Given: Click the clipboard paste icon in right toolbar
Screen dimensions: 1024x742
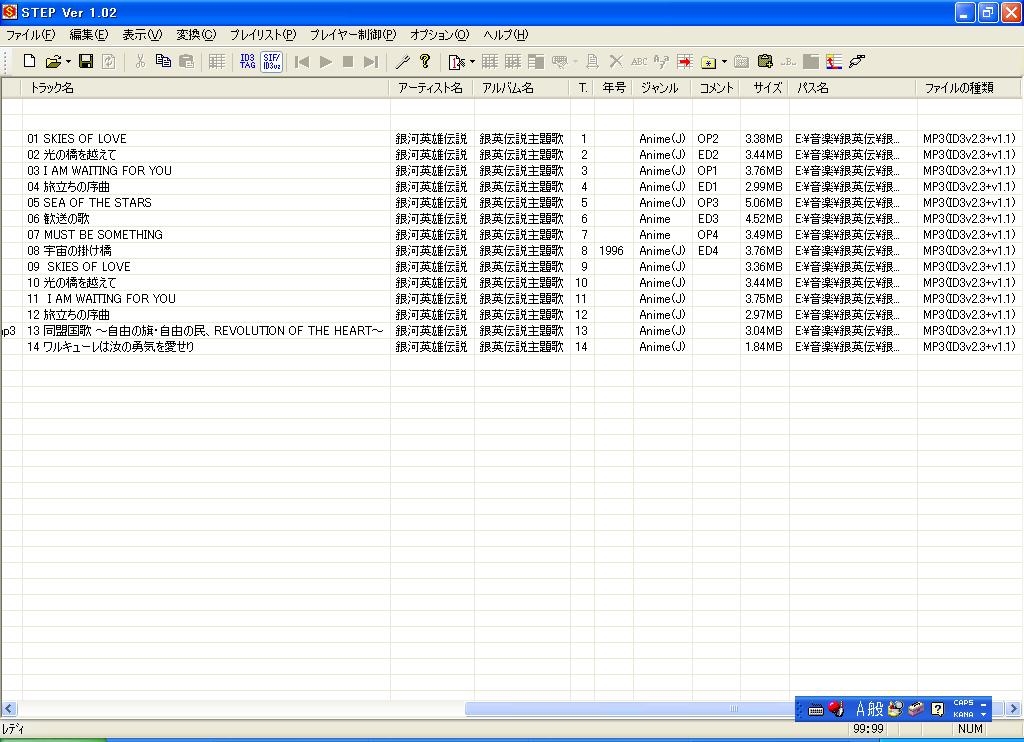Looking at the screenshot, I should pyautogui.click(x=765, y=62).
